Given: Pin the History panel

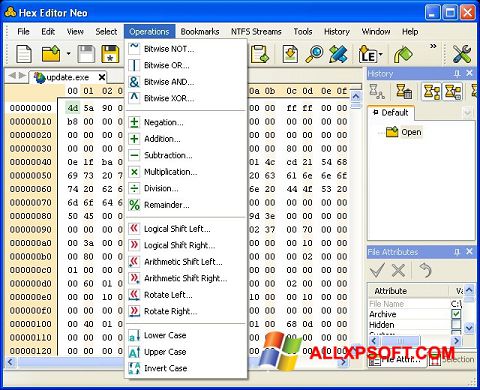Looking at the screenshot, I should click(x=457, y=73).
